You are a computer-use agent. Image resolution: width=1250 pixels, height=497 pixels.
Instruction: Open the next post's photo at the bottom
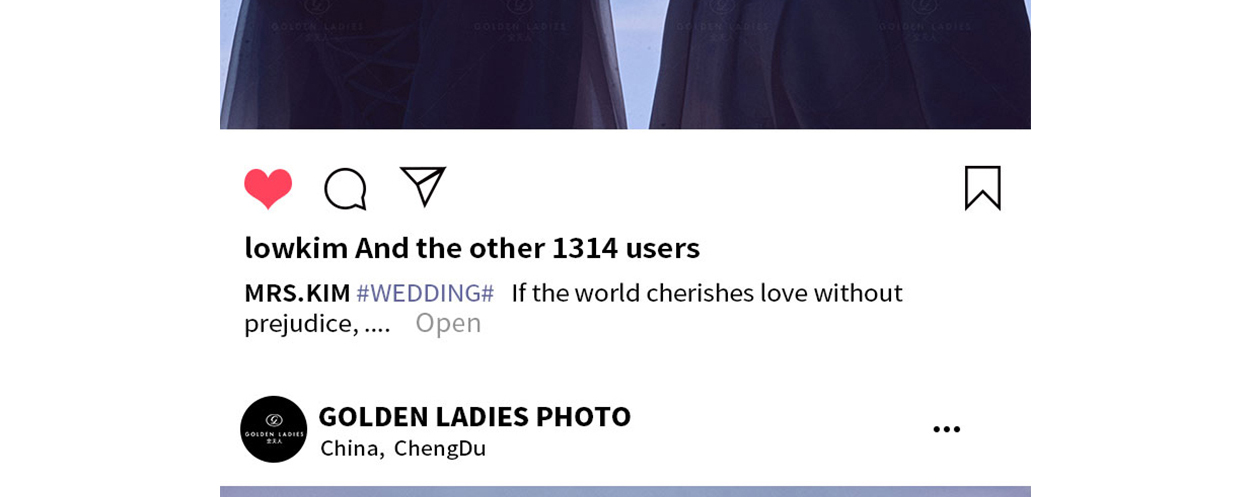[x=625, y=491]
